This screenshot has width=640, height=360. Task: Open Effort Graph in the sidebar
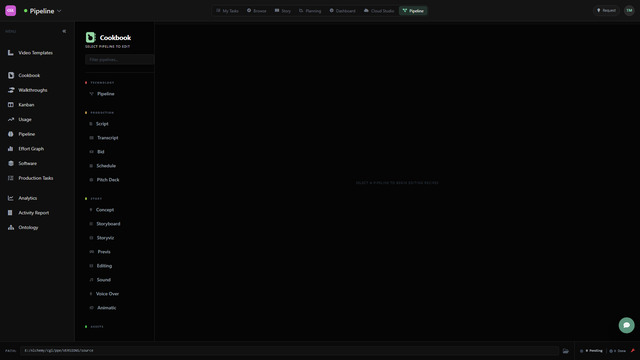tap(26, 149)
